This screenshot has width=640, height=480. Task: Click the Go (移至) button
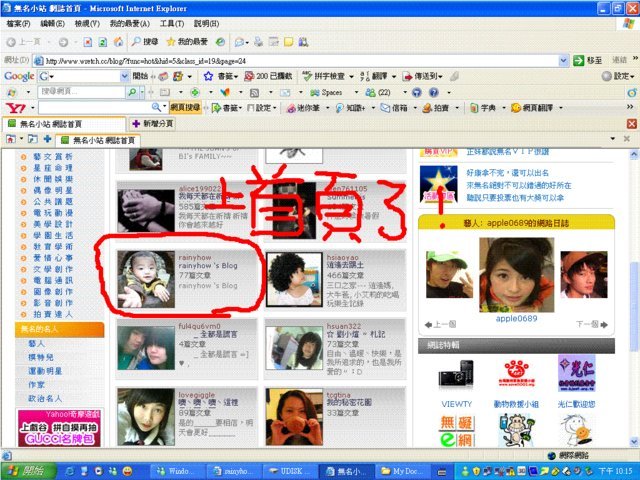(x=587, y=60)
